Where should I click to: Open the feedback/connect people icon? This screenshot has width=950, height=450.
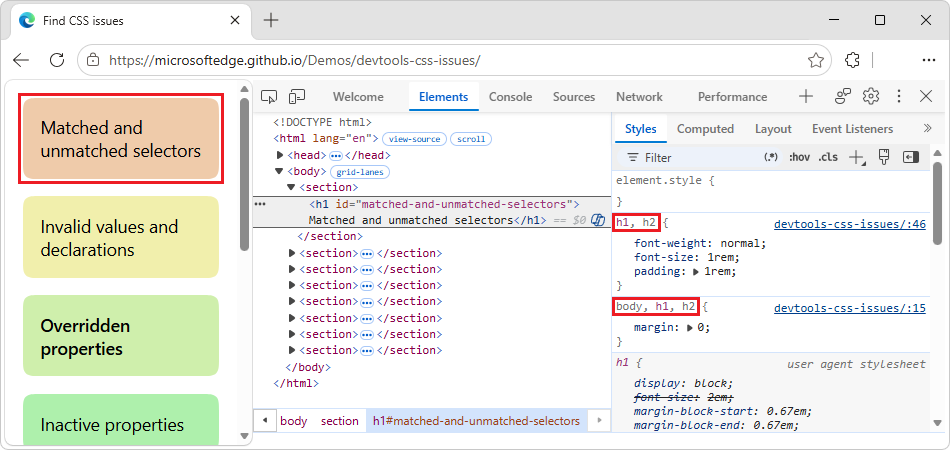point(843,96)
